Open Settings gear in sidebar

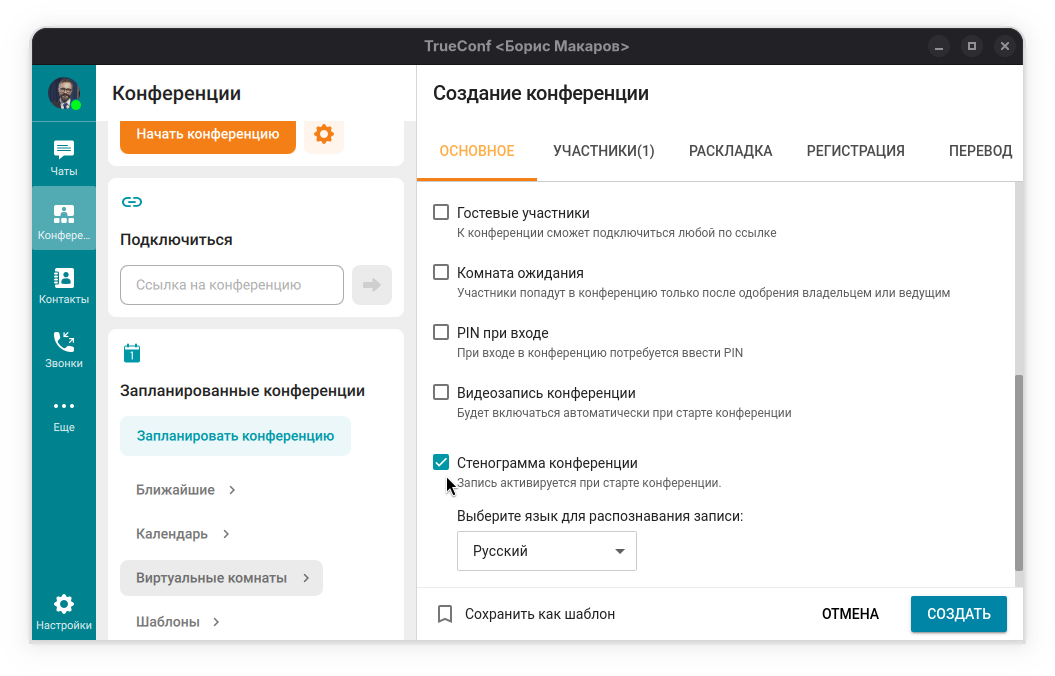click(64, 611)
